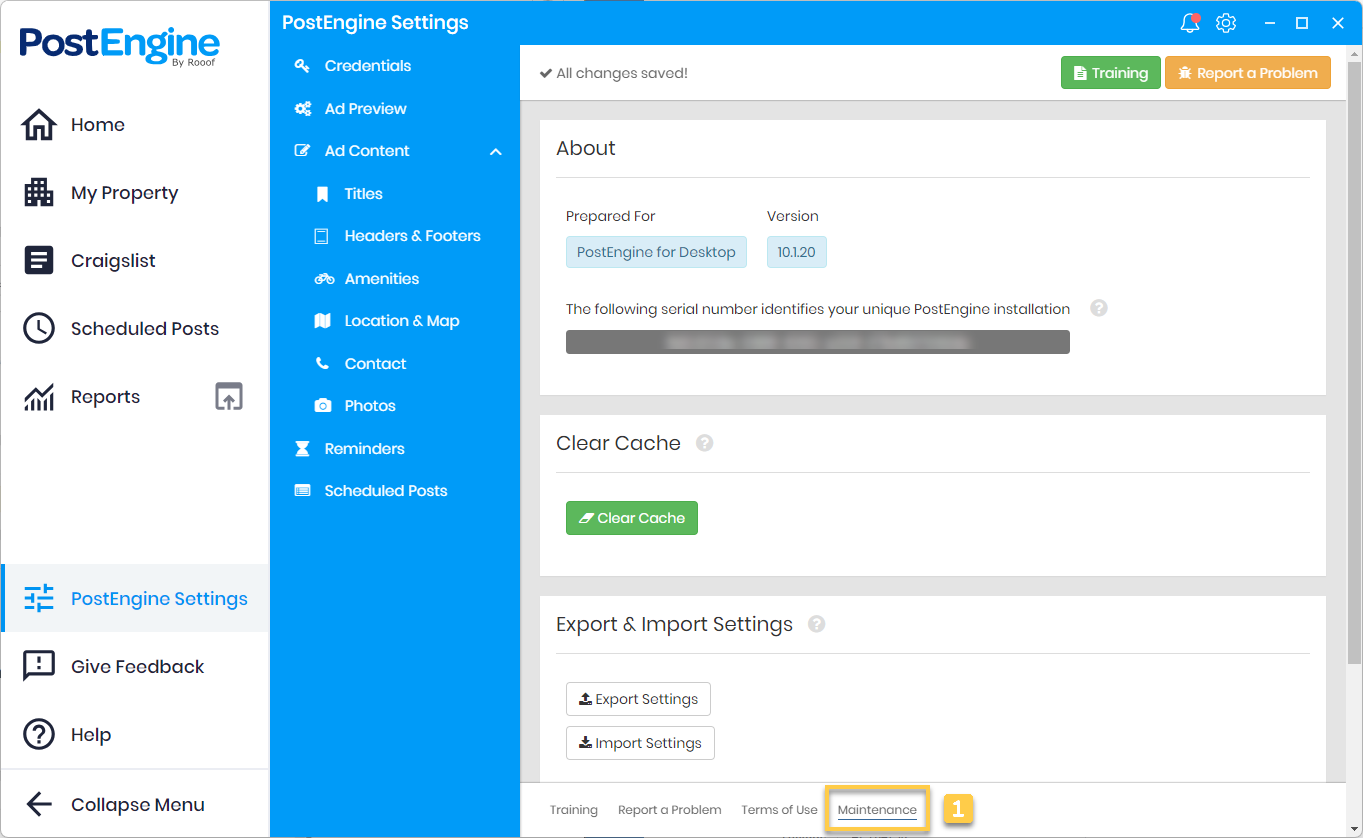Image resolution: width=1363 pixels, height=838 pixels.
Task: Click the Credentials key icon
Action: click(302, 66)
